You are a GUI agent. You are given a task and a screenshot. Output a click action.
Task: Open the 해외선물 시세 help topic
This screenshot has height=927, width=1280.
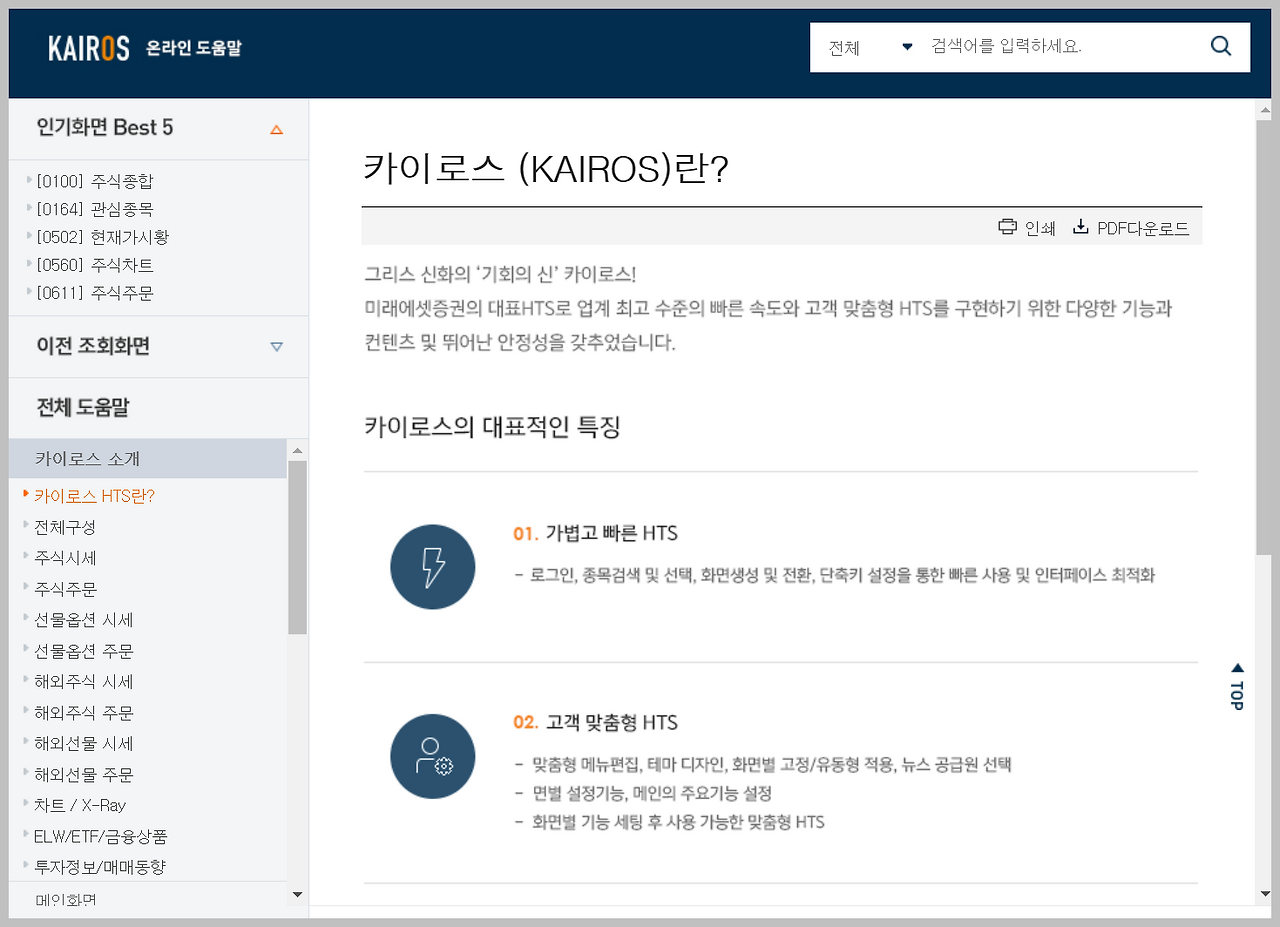pos(84,744)
